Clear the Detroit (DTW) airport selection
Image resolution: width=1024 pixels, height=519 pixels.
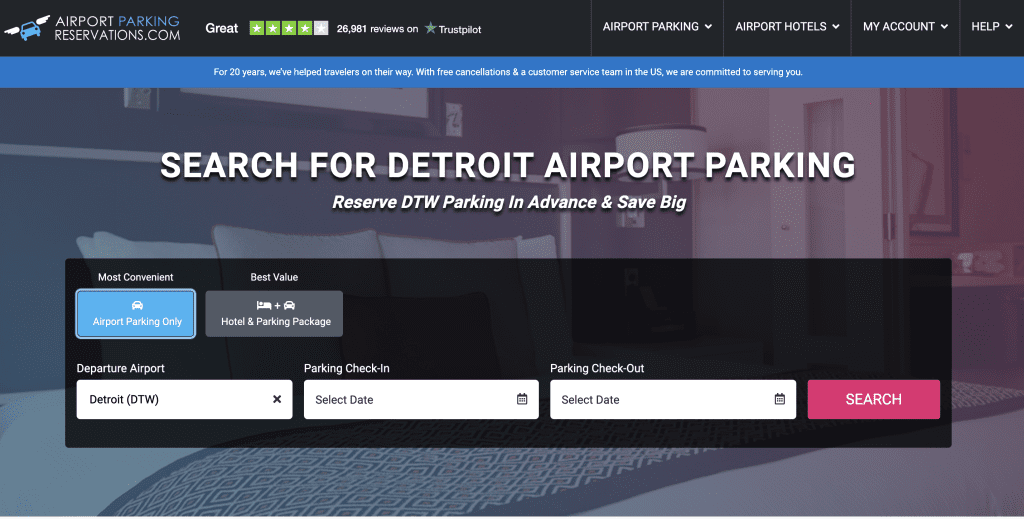pyautogui.click(x=277, y=399)
